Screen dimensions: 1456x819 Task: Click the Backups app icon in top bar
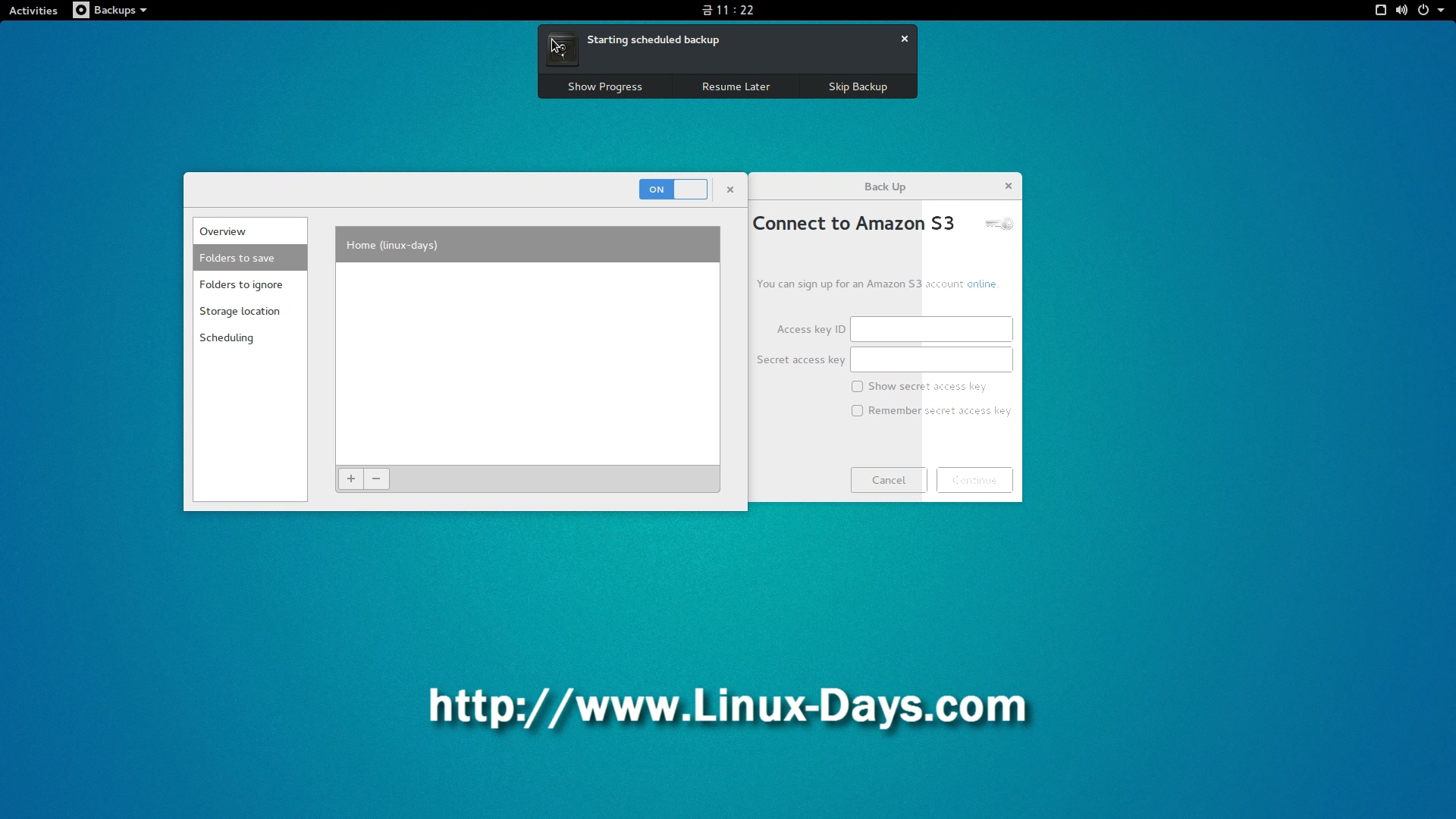pos(80,10)
